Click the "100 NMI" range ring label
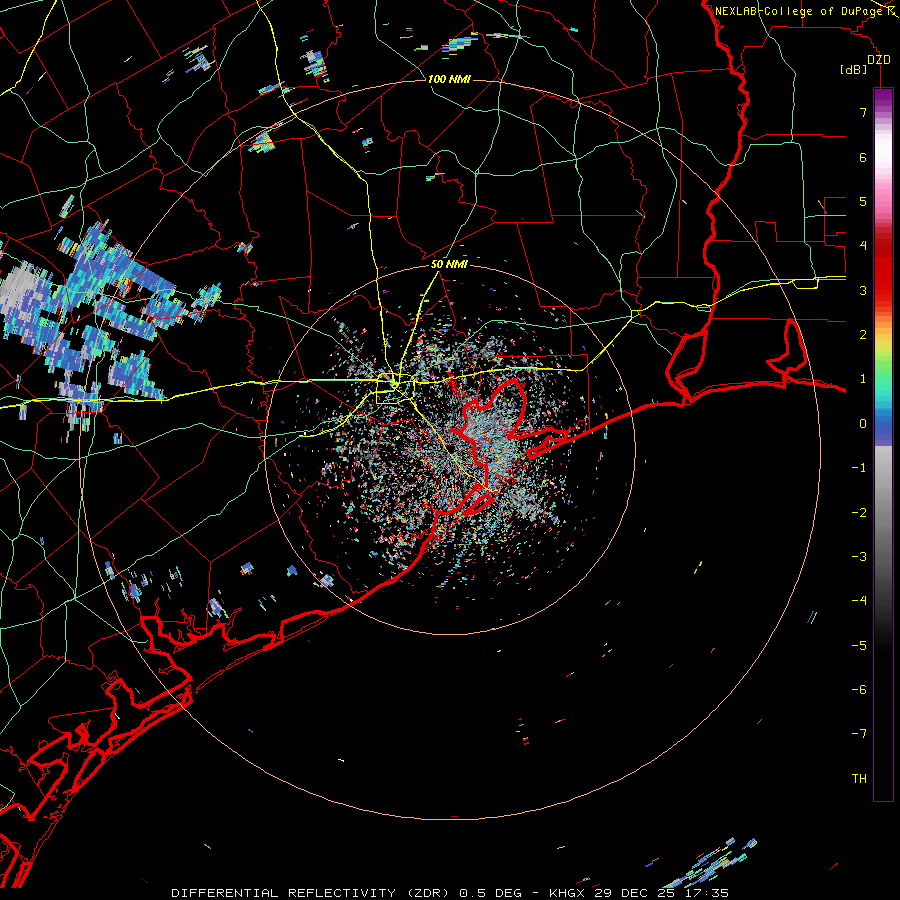 tap(449, 79)
